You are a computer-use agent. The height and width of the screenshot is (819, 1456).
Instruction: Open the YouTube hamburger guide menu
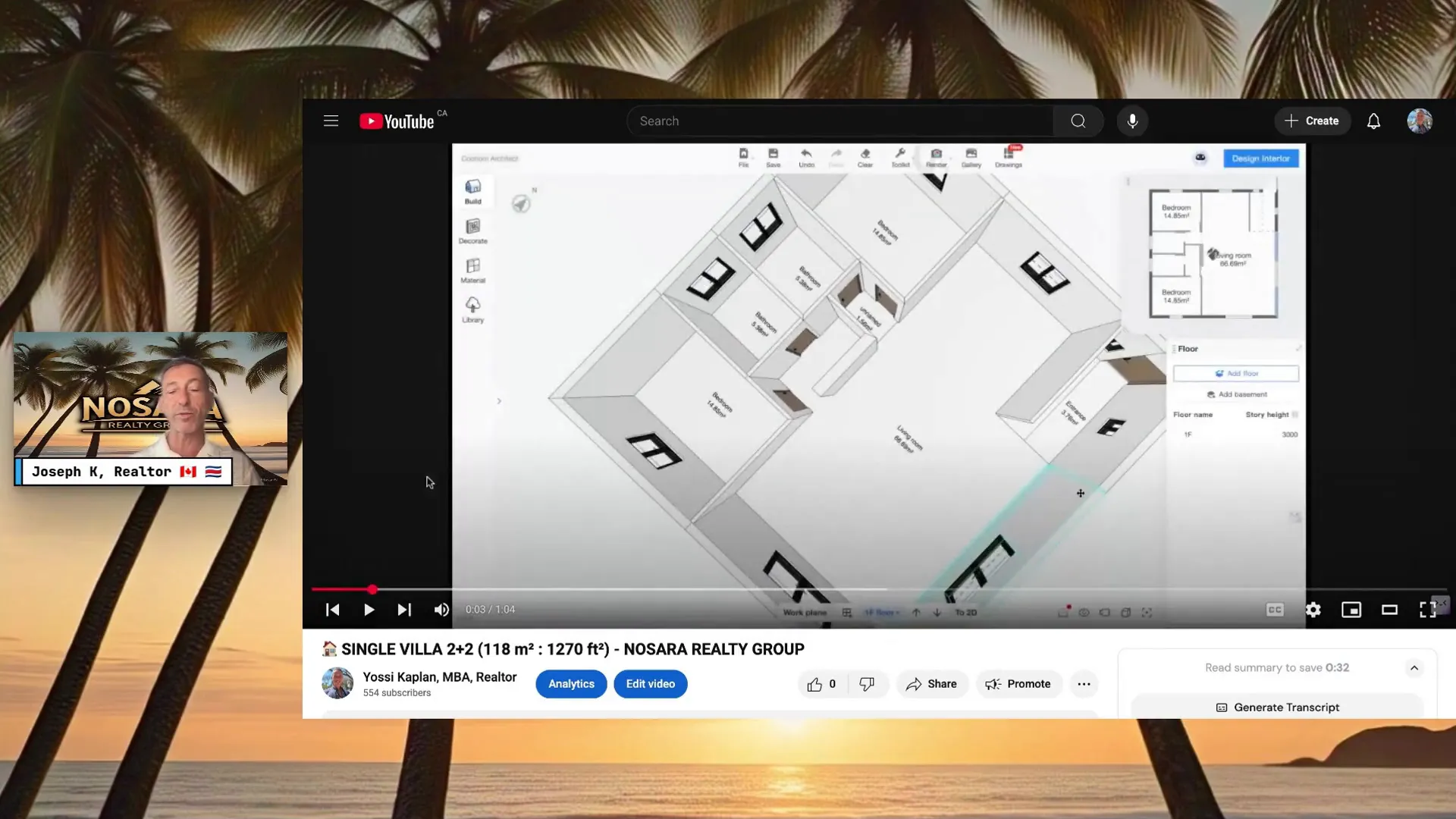331,121
